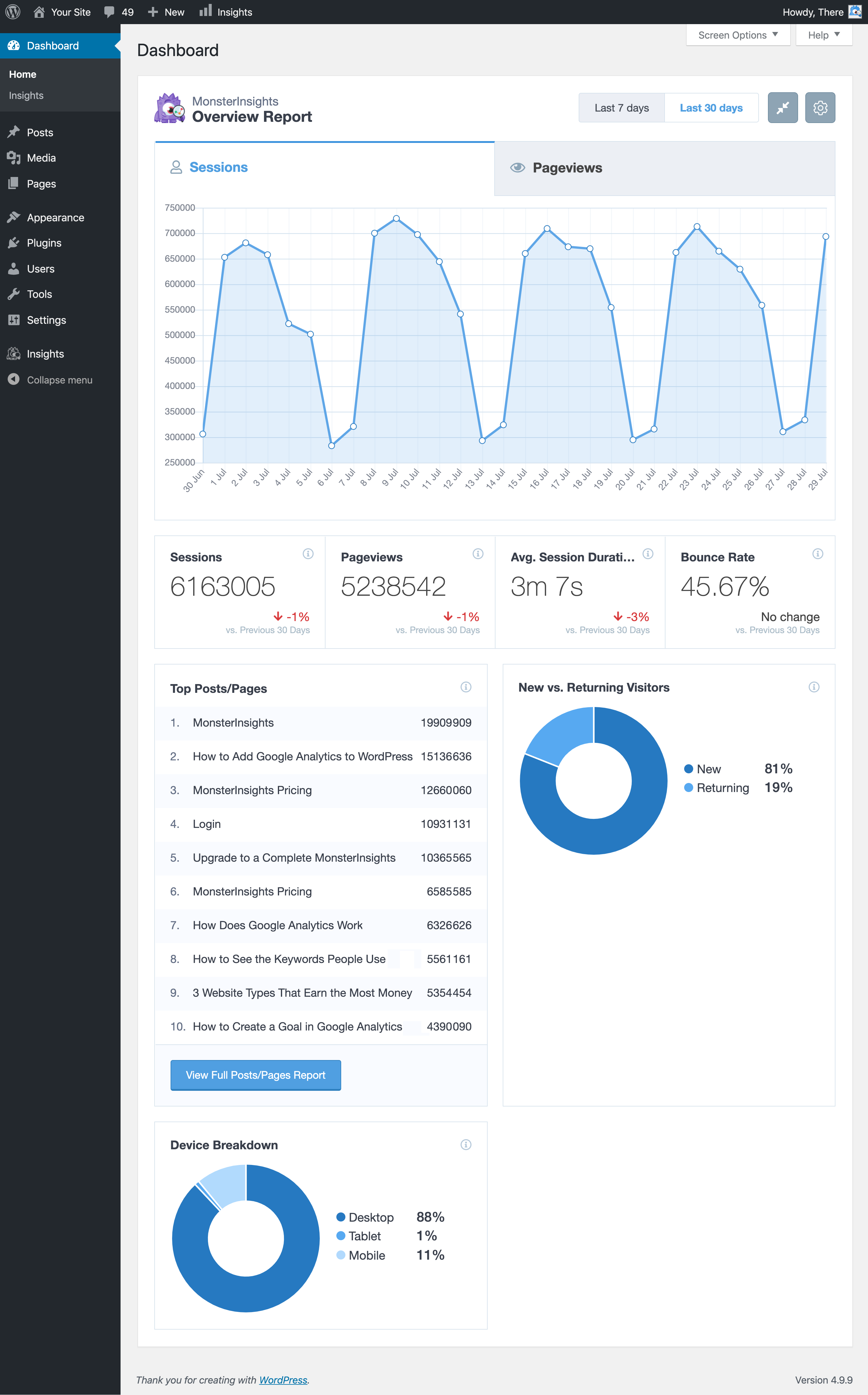This screenshot has width=868, height=1395.
Task: Click the WordPress logo in admin bar
Action: (x=13, y=12)
